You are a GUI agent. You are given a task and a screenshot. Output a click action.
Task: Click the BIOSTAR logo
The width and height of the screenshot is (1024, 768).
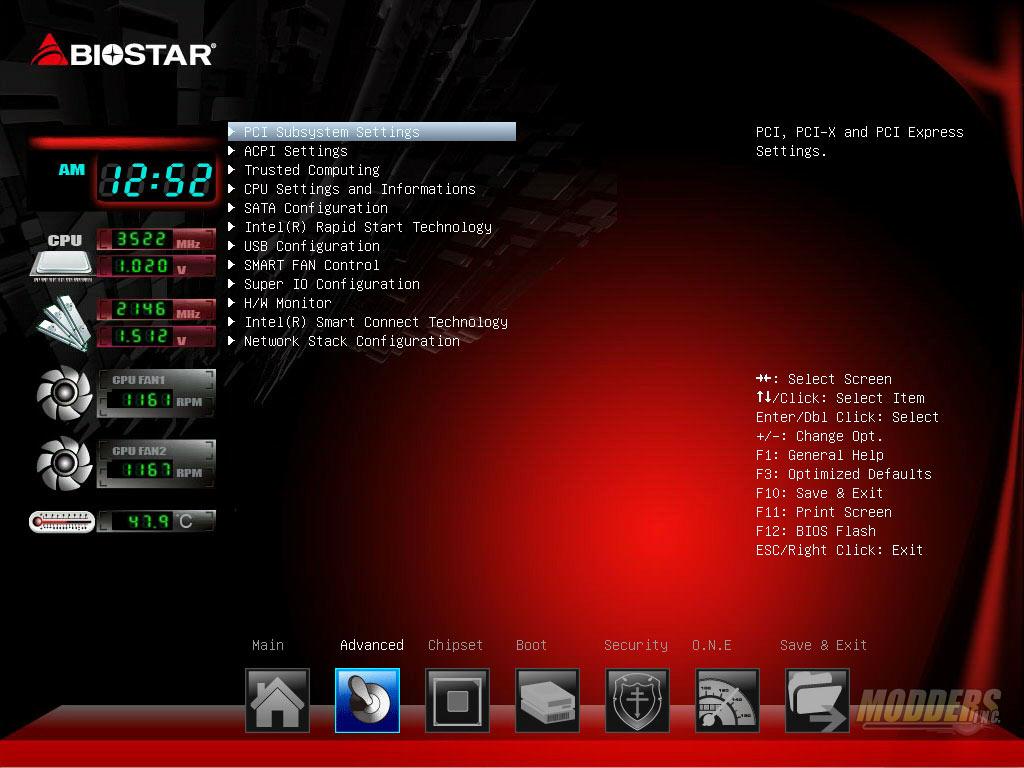(123, 51)
